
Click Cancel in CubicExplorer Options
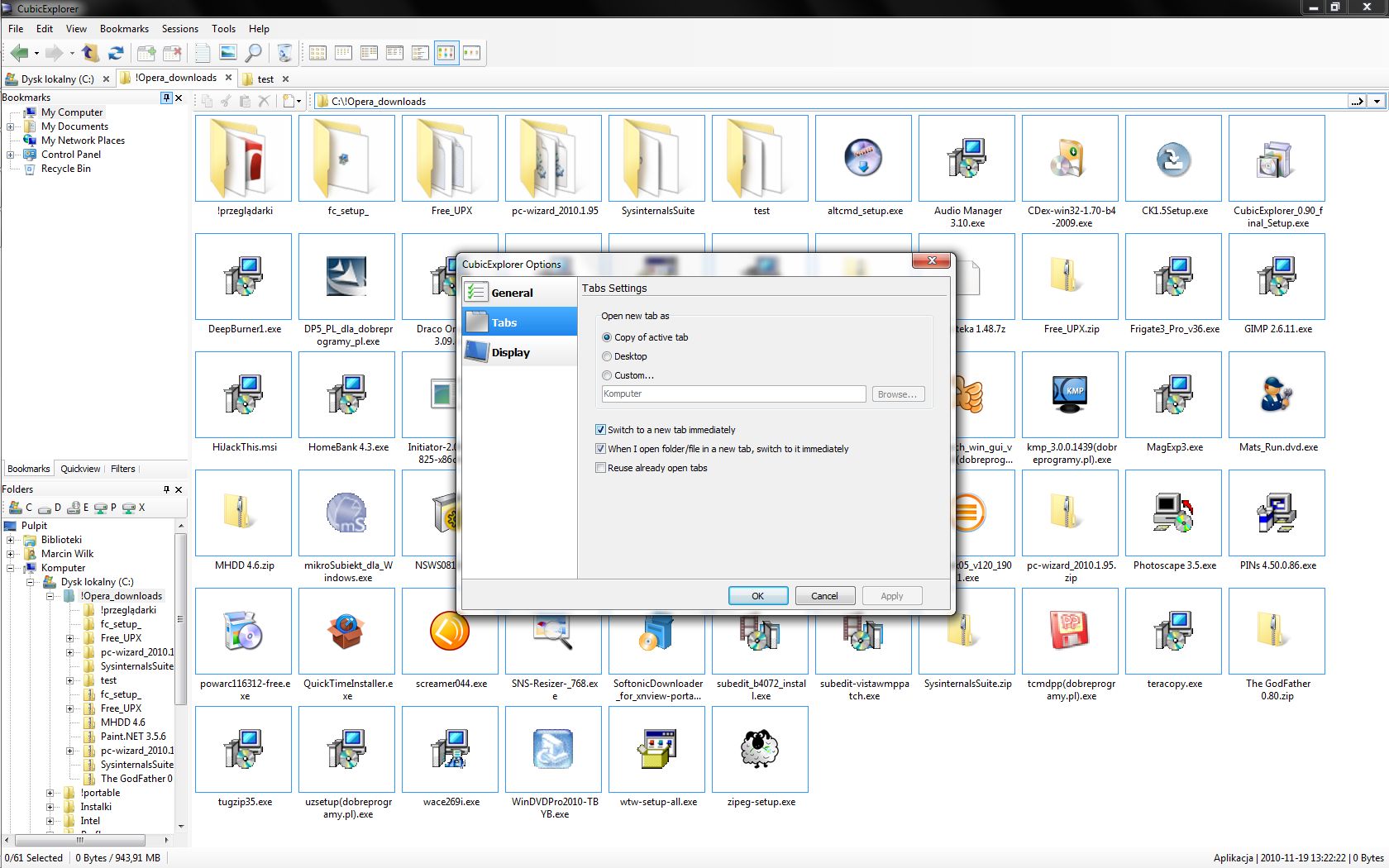tap(824, 596)
